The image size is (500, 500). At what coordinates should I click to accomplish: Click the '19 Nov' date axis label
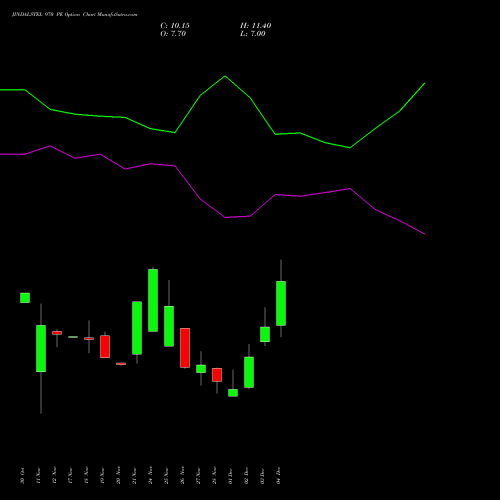pos(102,476)
